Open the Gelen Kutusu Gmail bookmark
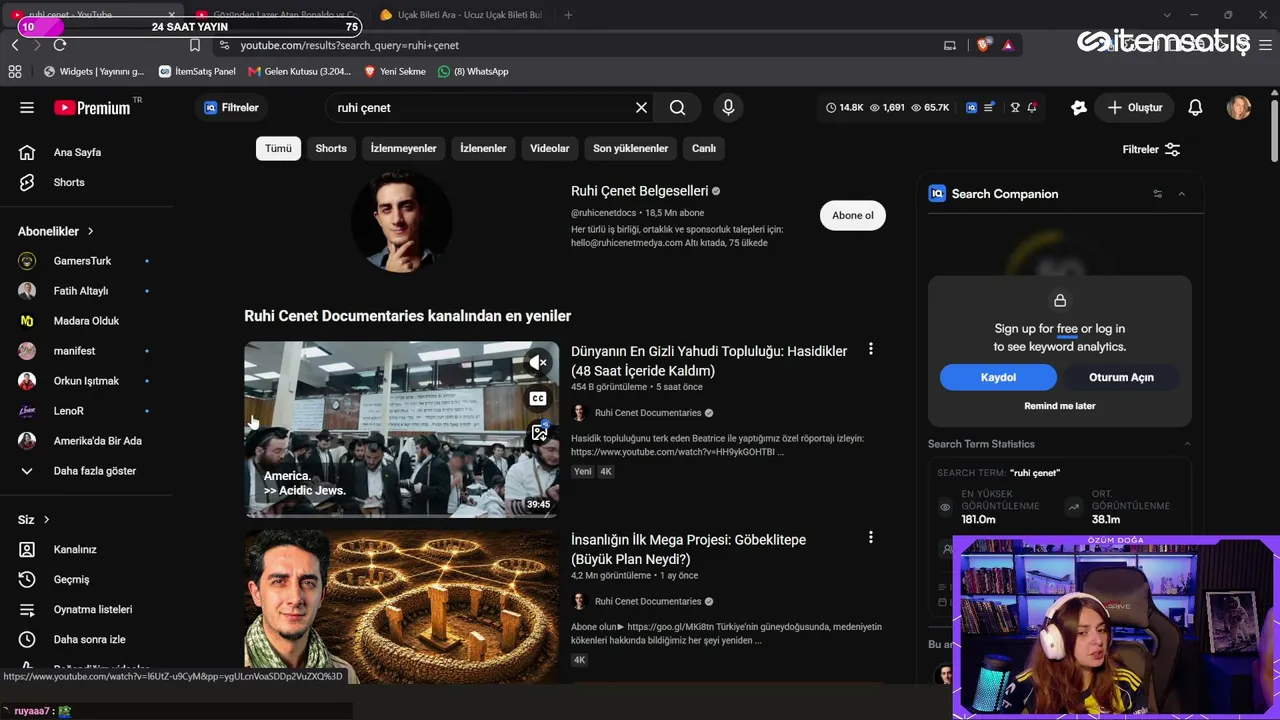 [x=299, y=71]
